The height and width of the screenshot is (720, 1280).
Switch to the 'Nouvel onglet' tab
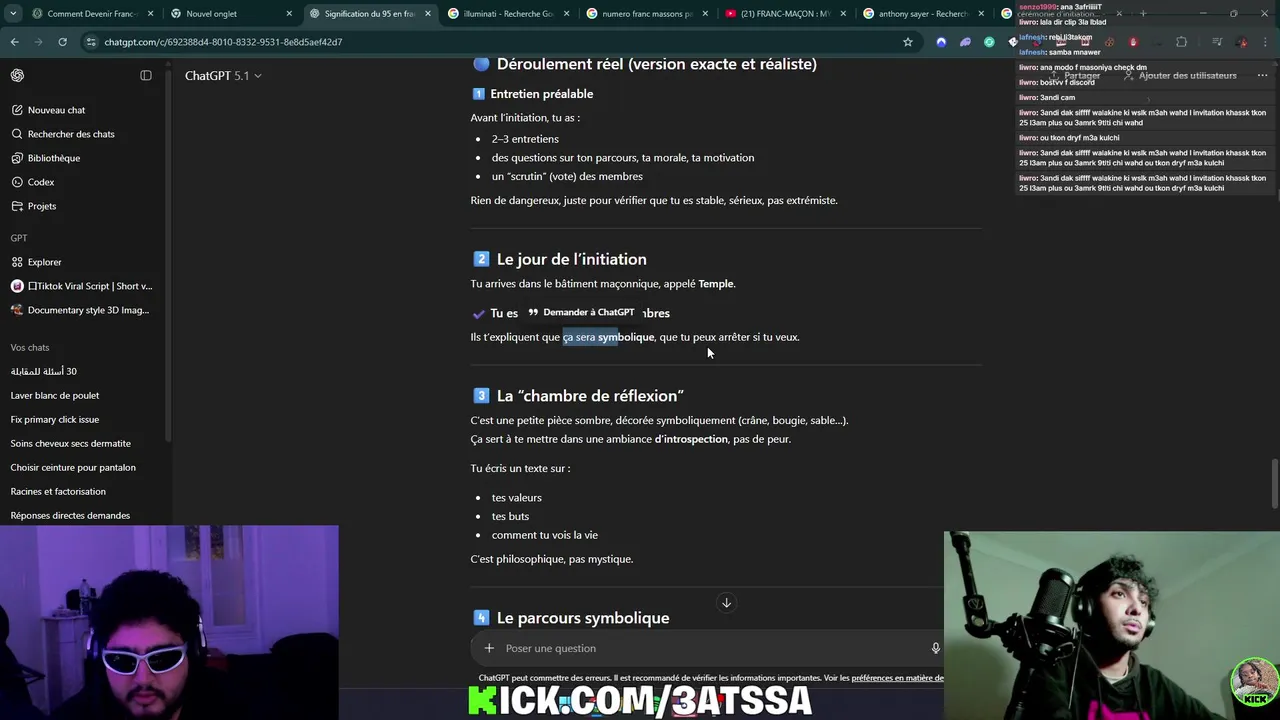230,14
